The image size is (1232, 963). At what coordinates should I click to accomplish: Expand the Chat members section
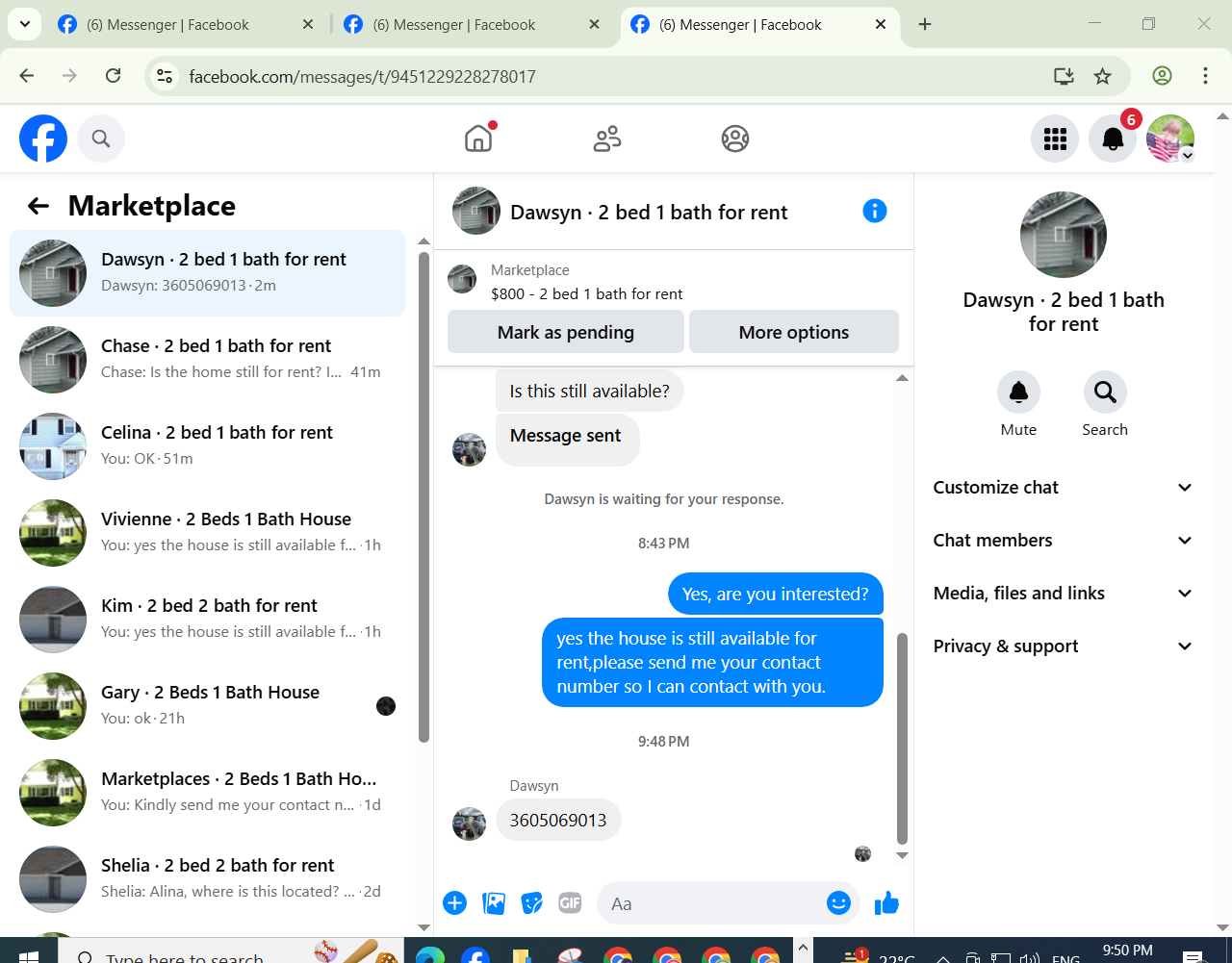(x=1064, y=541)
